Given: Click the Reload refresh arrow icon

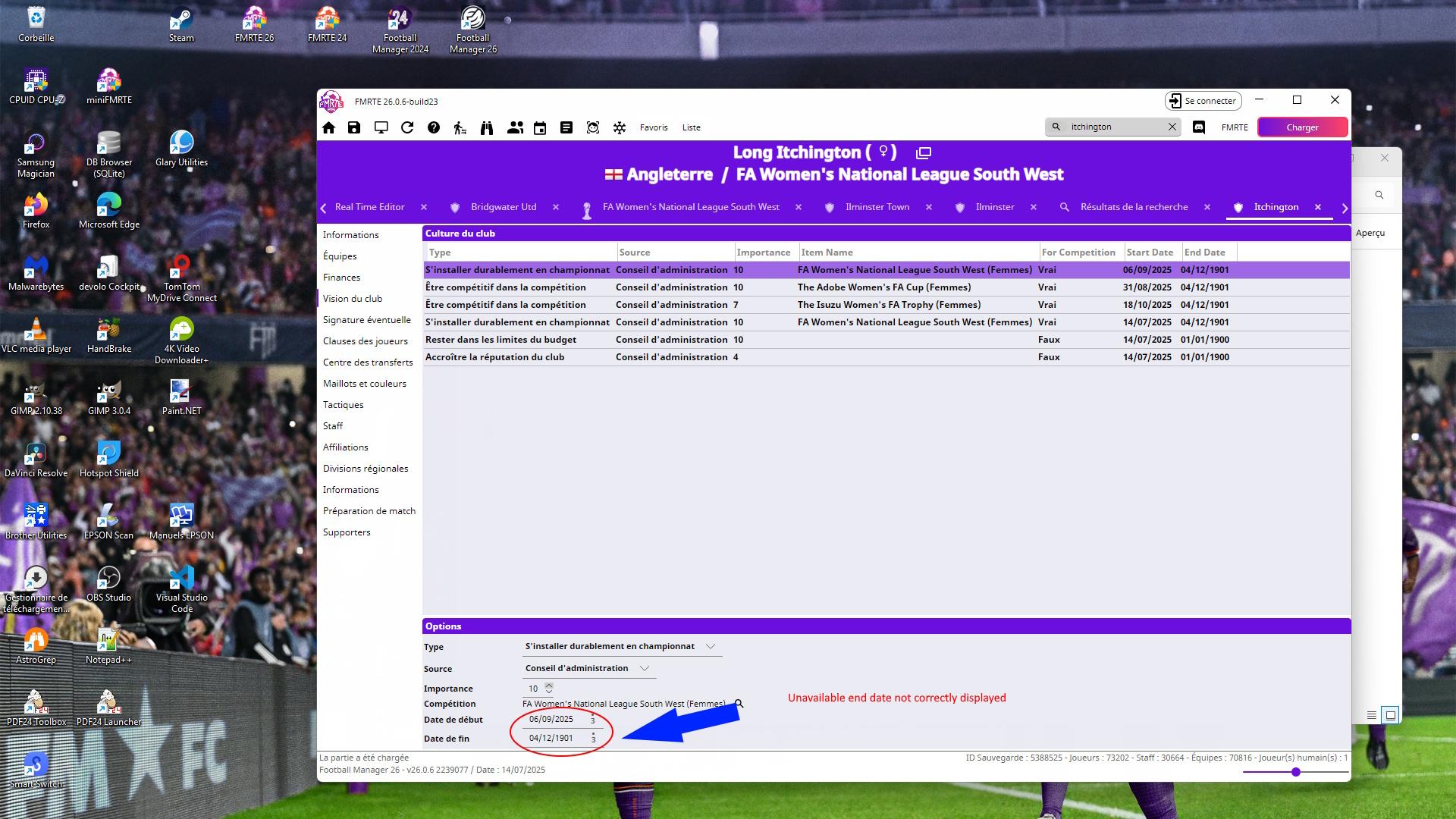Looking at the screenshot, I should [407, 127].
